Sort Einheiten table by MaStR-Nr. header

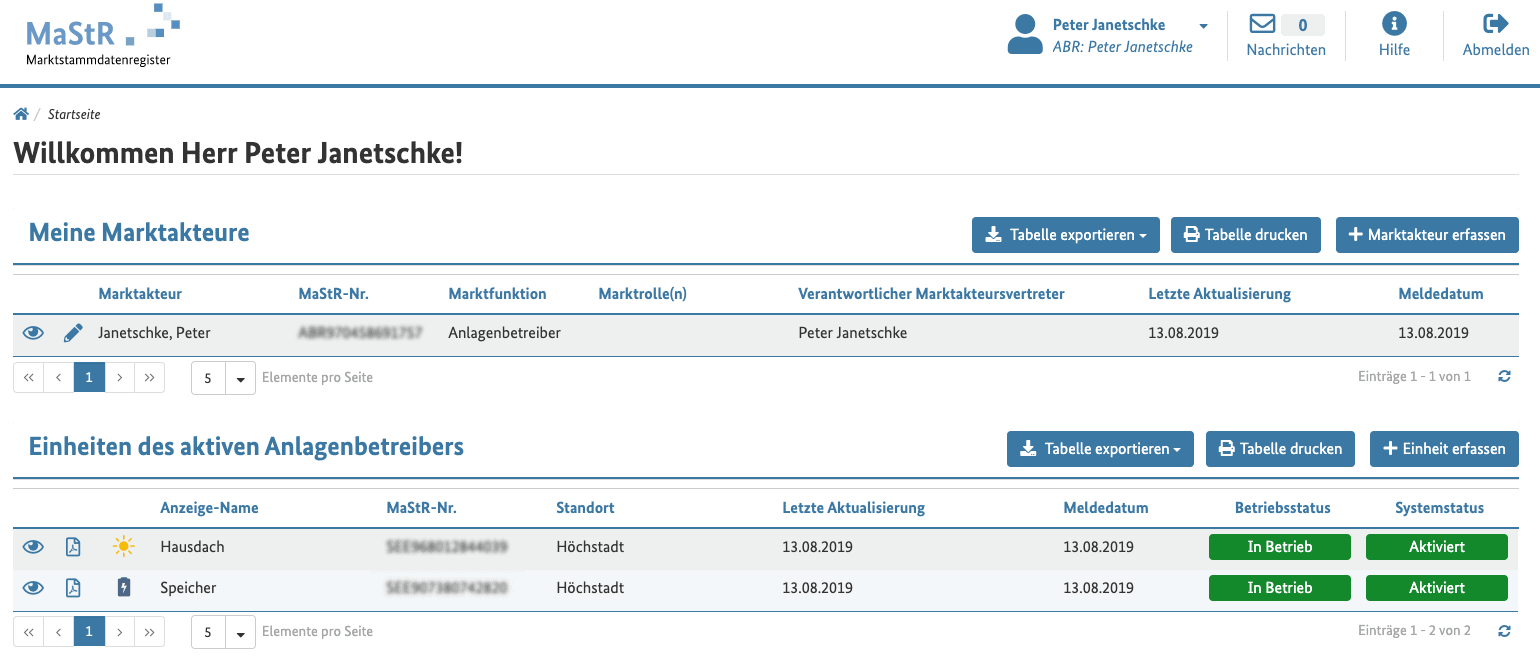[x=421, y=508]
